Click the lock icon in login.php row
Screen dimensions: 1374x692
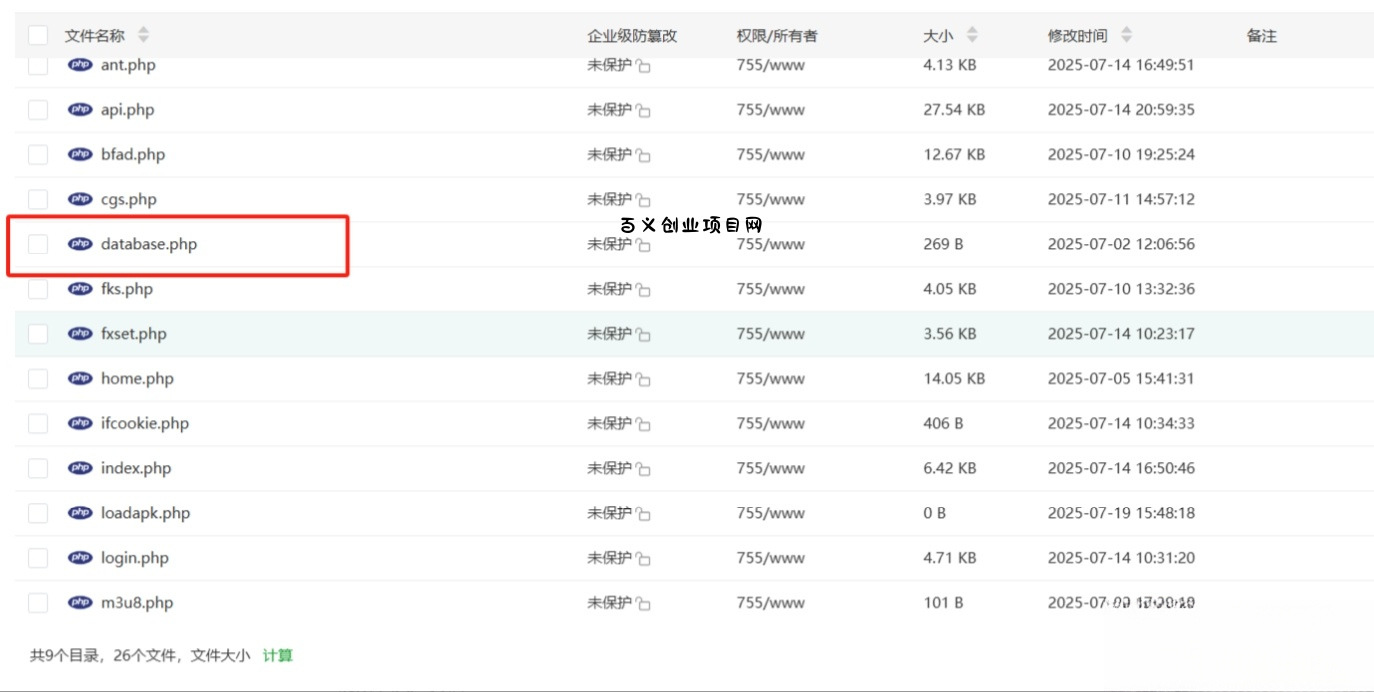point(643,559)
